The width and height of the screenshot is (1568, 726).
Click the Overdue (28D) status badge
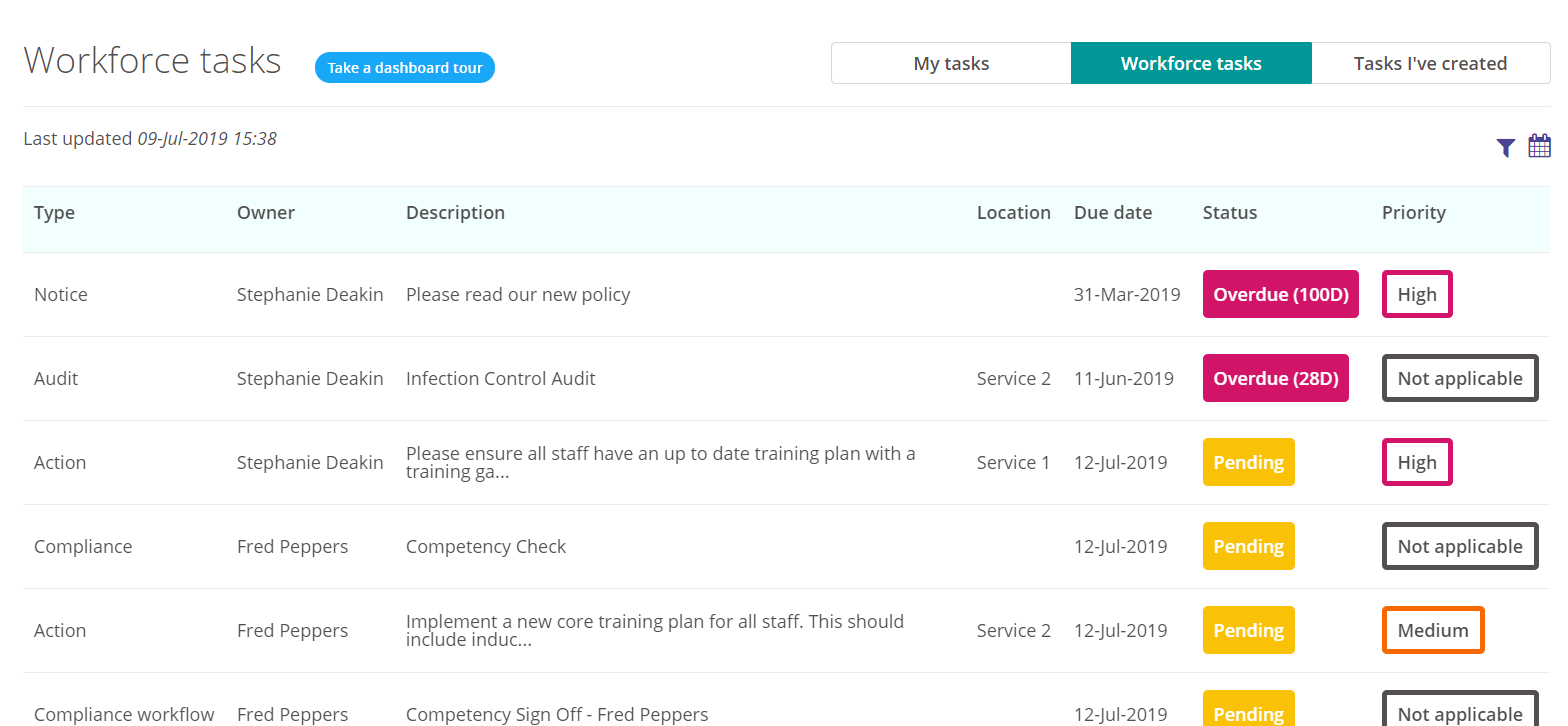point(1276,378)
